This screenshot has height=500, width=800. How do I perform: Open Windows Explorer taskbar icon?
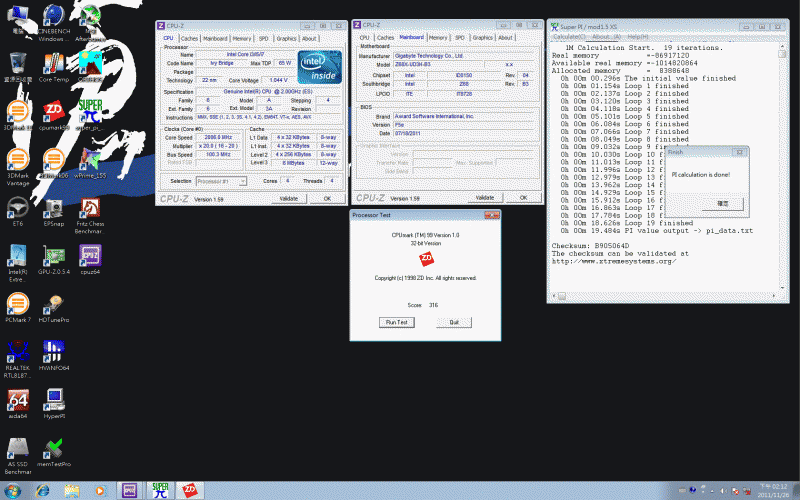(x=71, y=491)
